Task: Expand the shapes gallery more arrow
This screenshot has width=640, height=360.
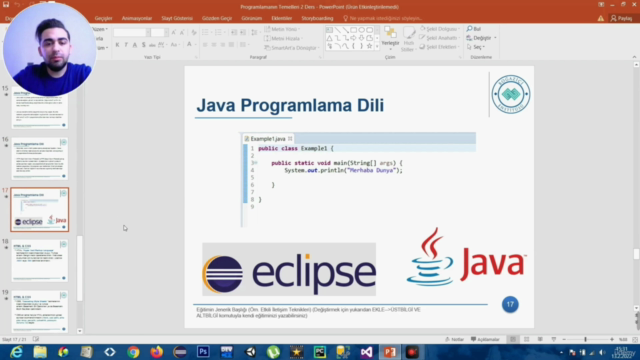Action: pos(377,47)
